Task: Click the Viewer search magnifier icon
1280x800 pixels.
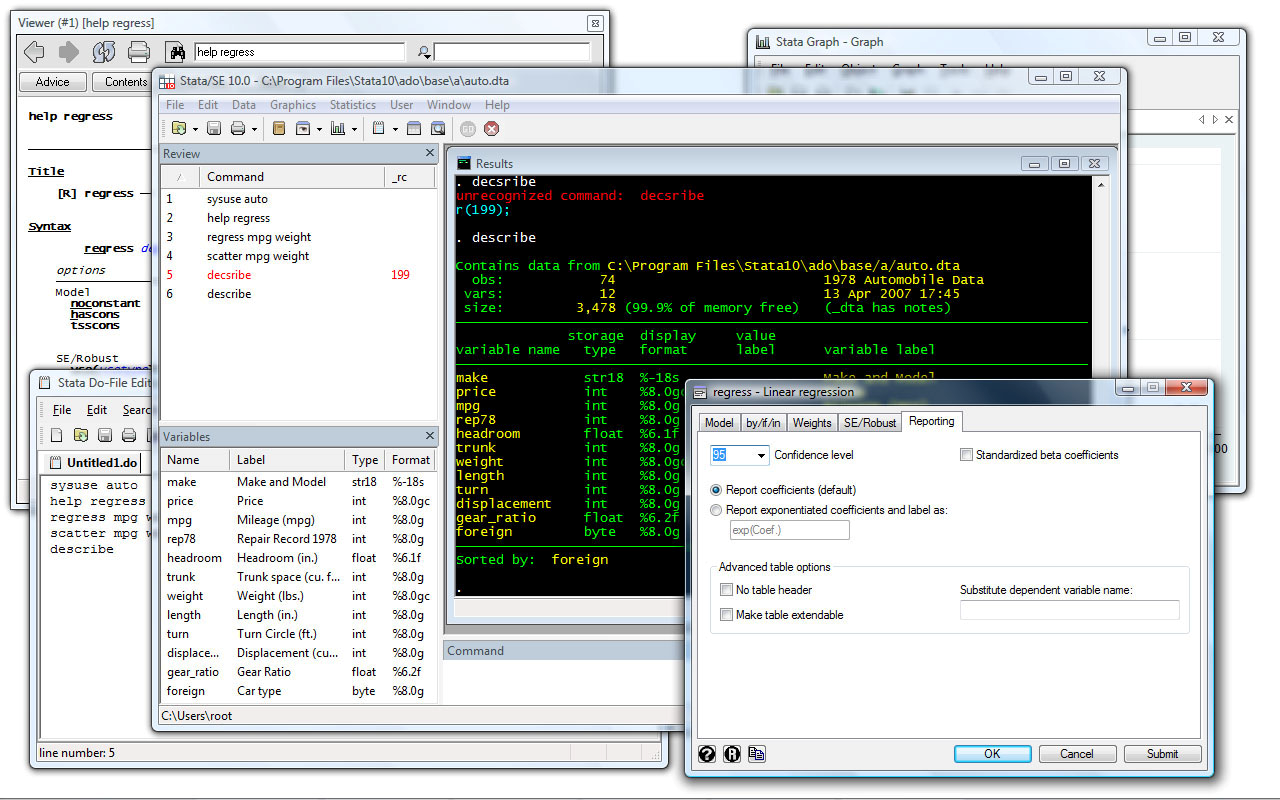Action: (424, 52)
